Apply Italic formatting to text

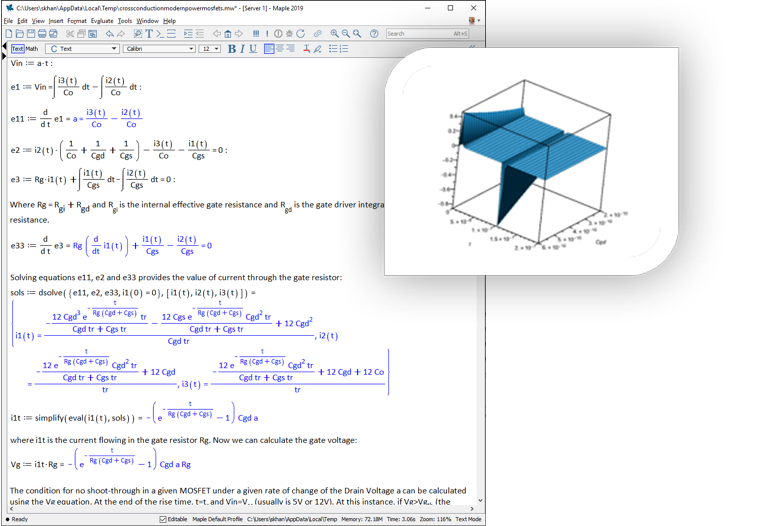[x=242, y=48]
